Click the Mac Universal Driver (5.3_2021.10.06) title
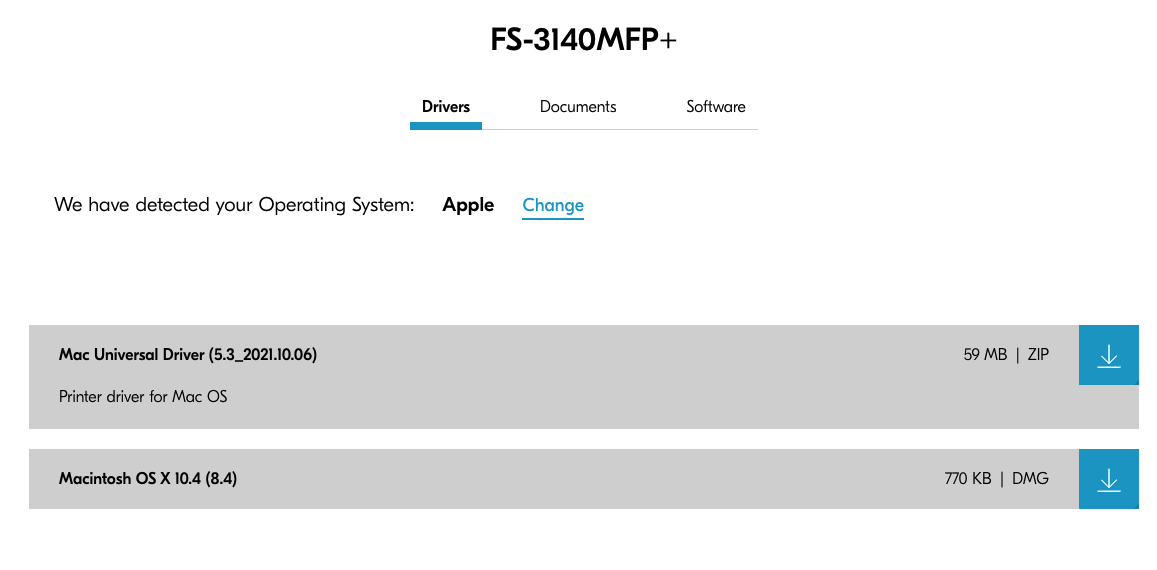The width and height of the screenshot is (1157, 570). click(187, 355)
